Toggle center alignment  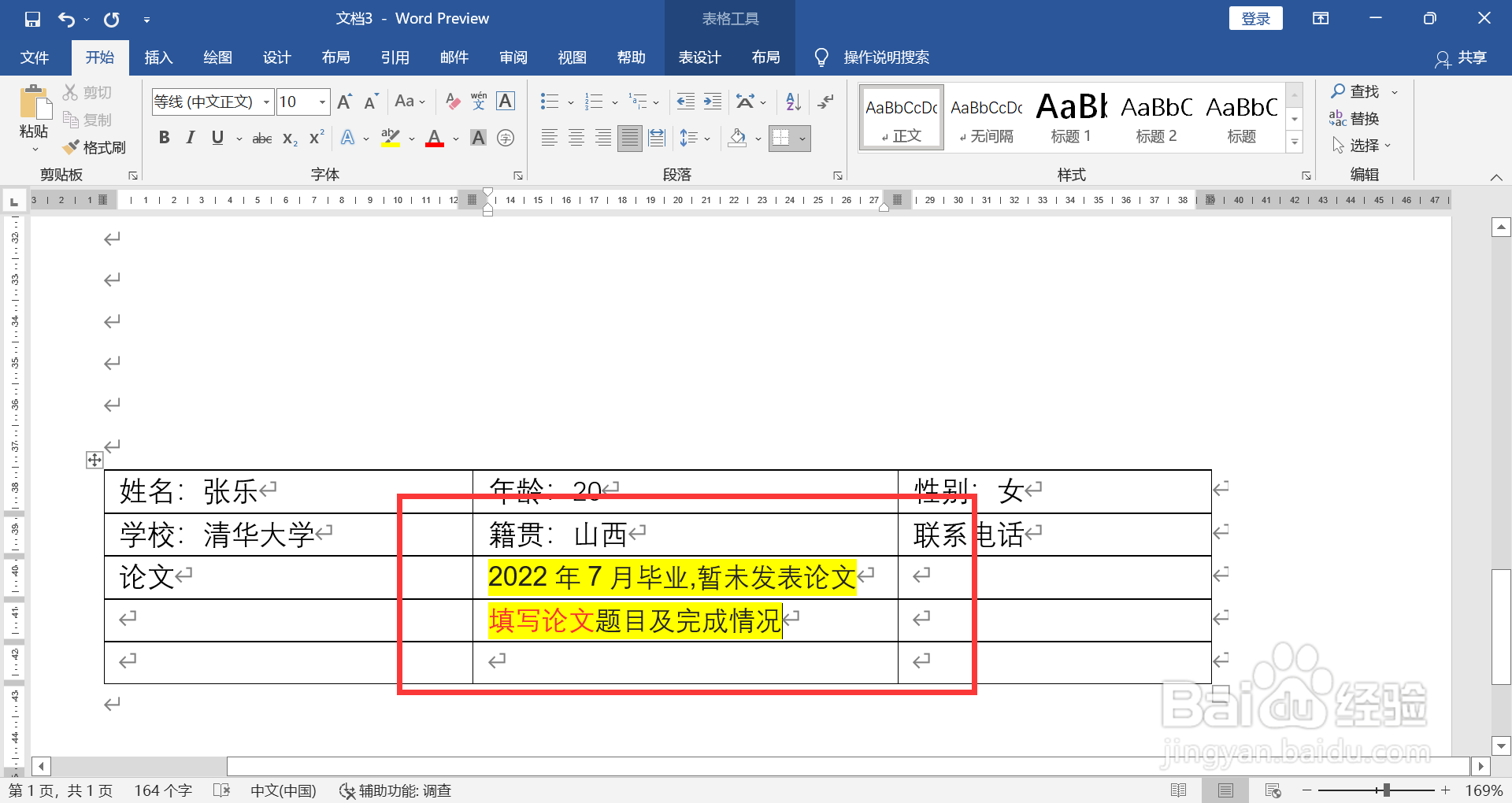[x=576, y=139]
